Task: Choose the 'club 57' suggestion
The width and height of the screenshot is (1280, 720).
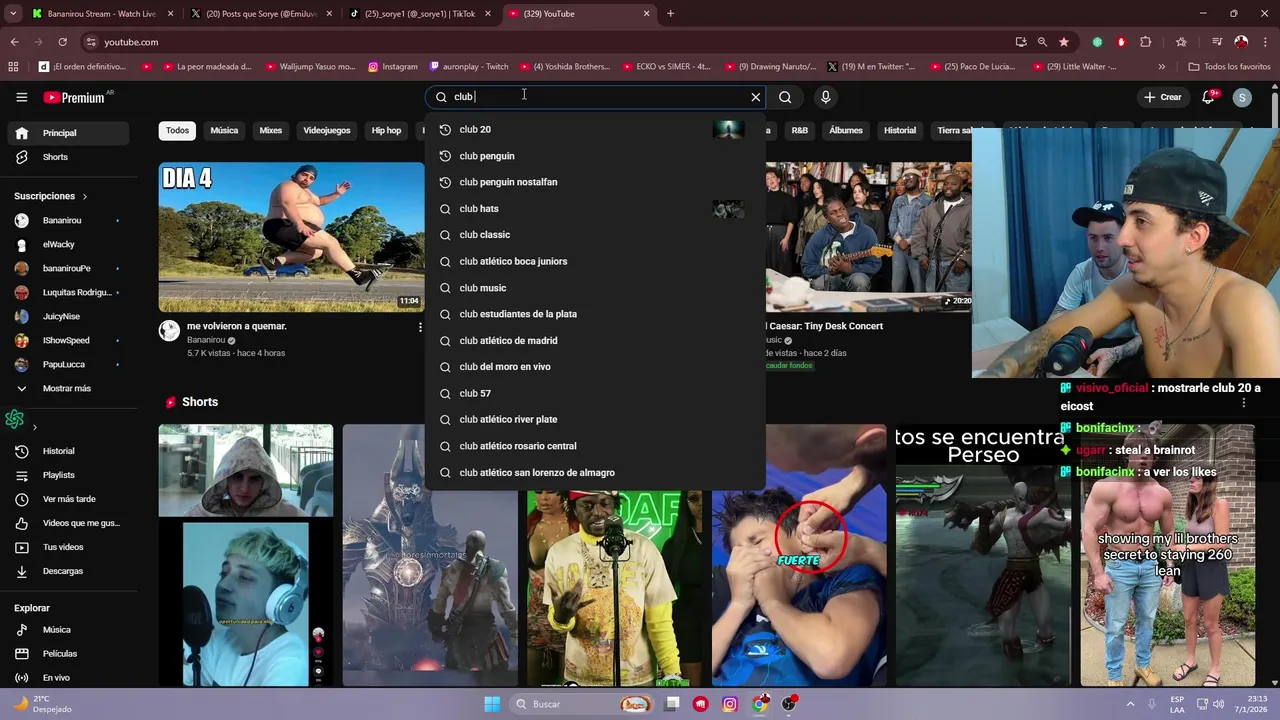Action: point(595,393)
